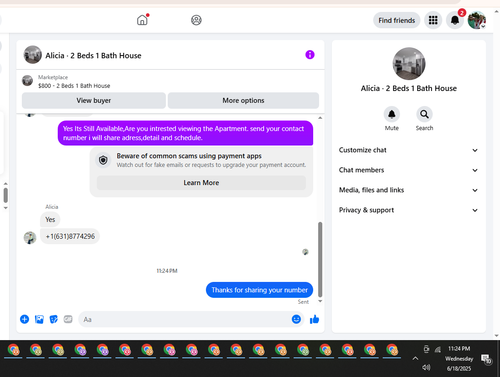Select the +1(631)8774296 message

[x=70, y=236]
